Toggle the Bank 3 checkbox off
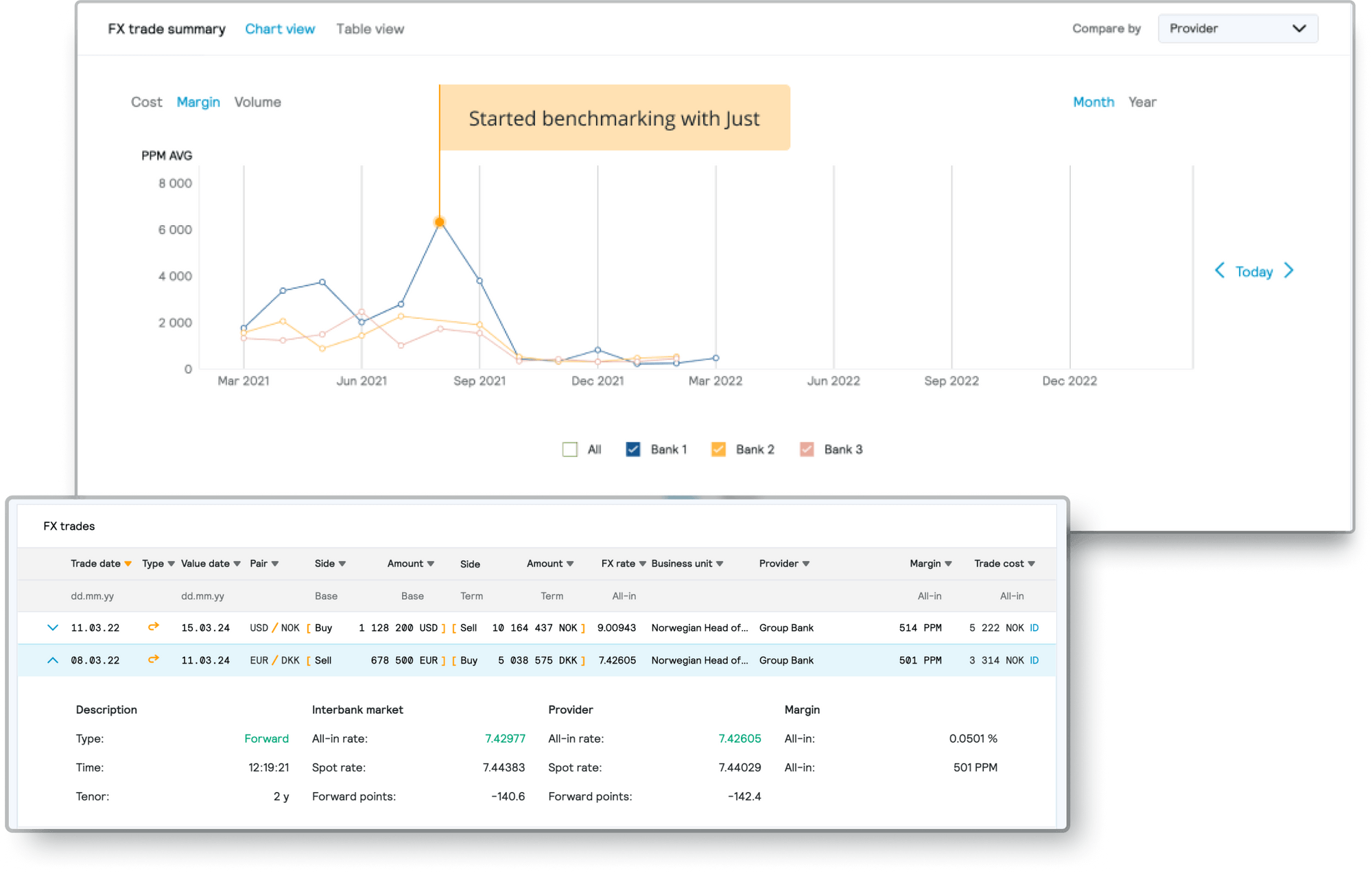Screen dimensions: 1372x873 [806, 449]
